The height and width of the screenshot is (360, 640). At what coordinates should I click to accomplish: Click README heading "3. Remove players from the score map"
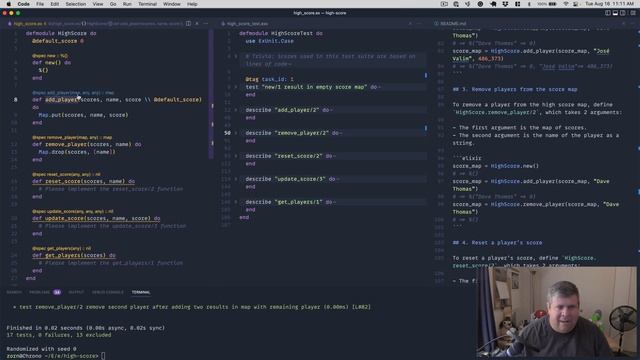point(515,89)
